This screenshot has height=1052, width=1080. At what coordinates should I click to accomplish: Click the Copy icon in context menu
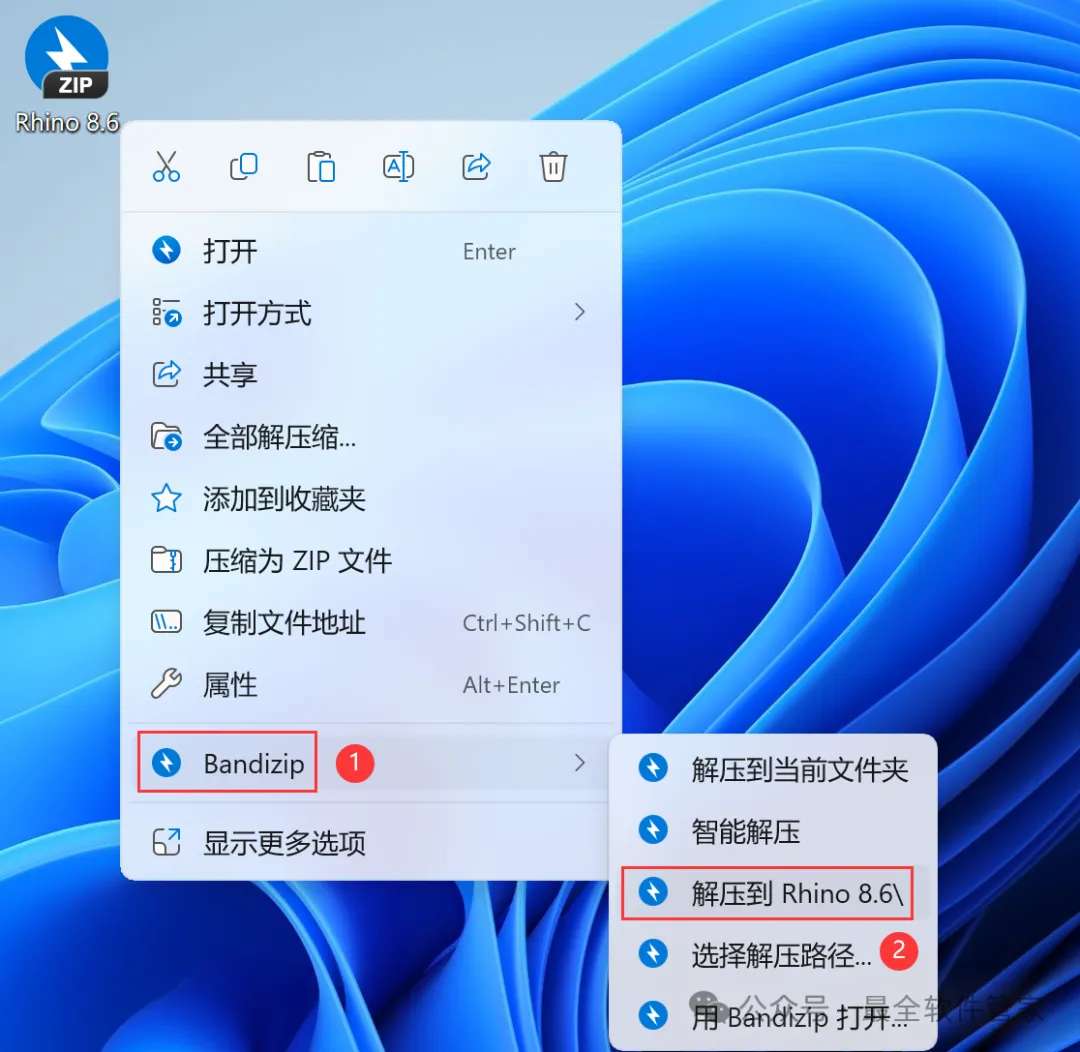click(x=244, y=167)
